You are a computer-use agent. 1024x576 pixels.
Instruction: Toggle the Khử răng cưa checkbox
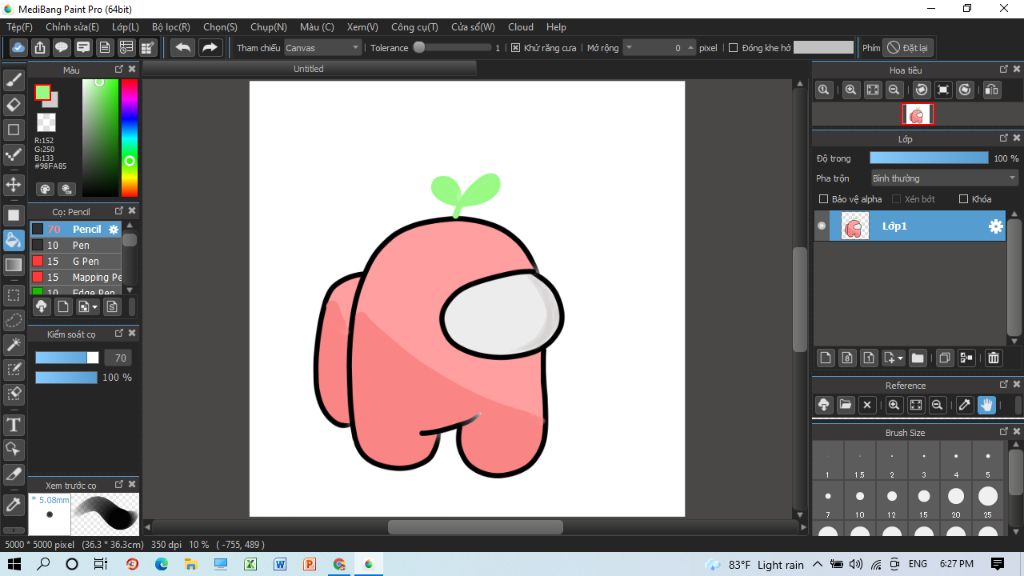tap(516, 48)
